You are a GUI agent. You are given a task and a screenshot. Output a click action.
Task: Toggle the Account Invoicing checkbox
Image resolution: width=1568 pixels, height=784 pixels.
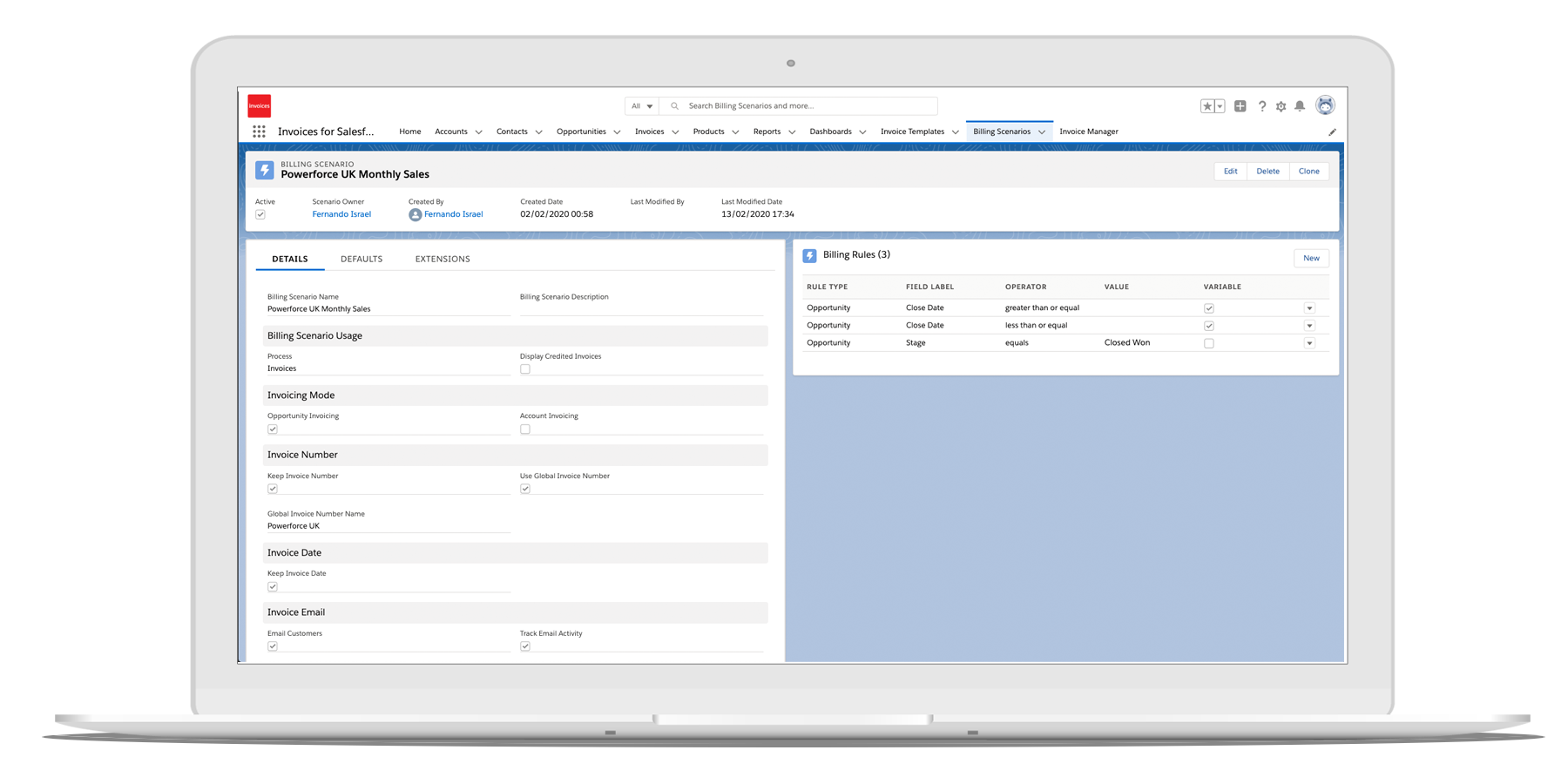point(525,429)
